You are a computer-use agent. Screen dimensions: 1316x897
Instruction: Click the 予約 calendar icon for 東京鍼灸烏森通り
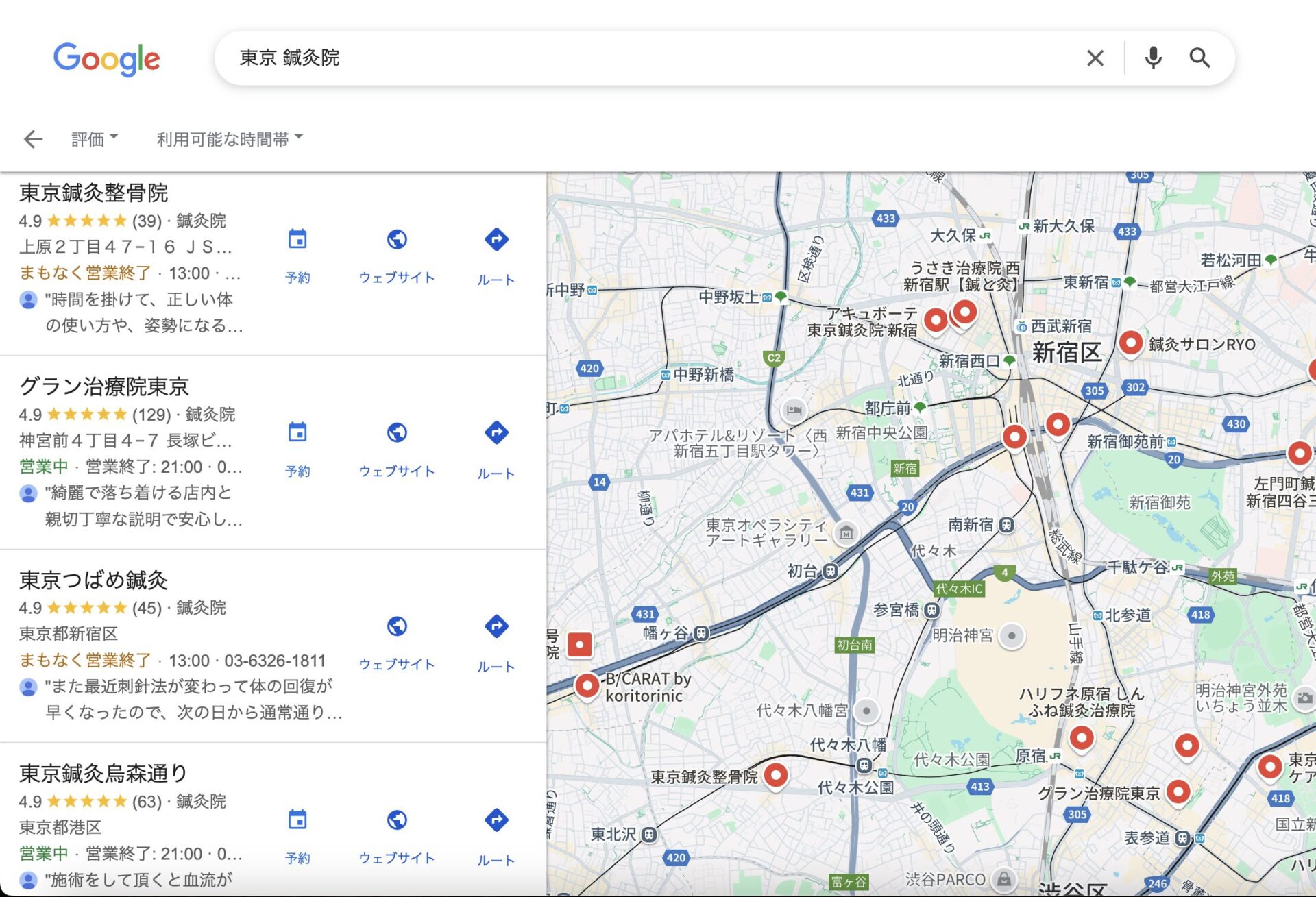coord(297,820)
